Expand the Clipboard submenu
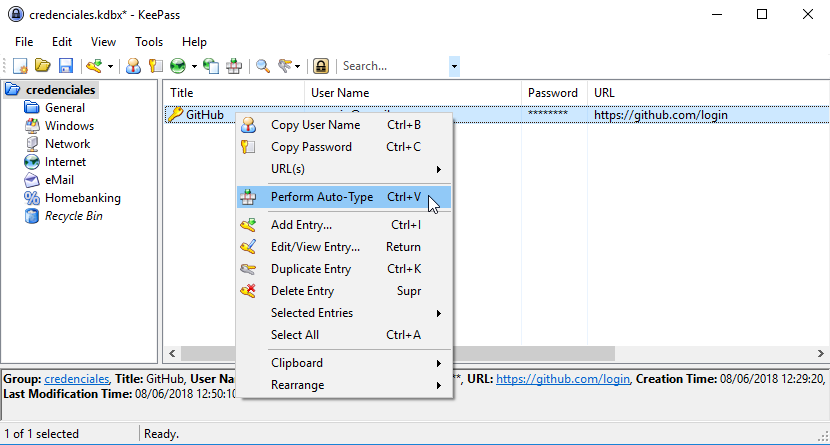 pos(344,363)
